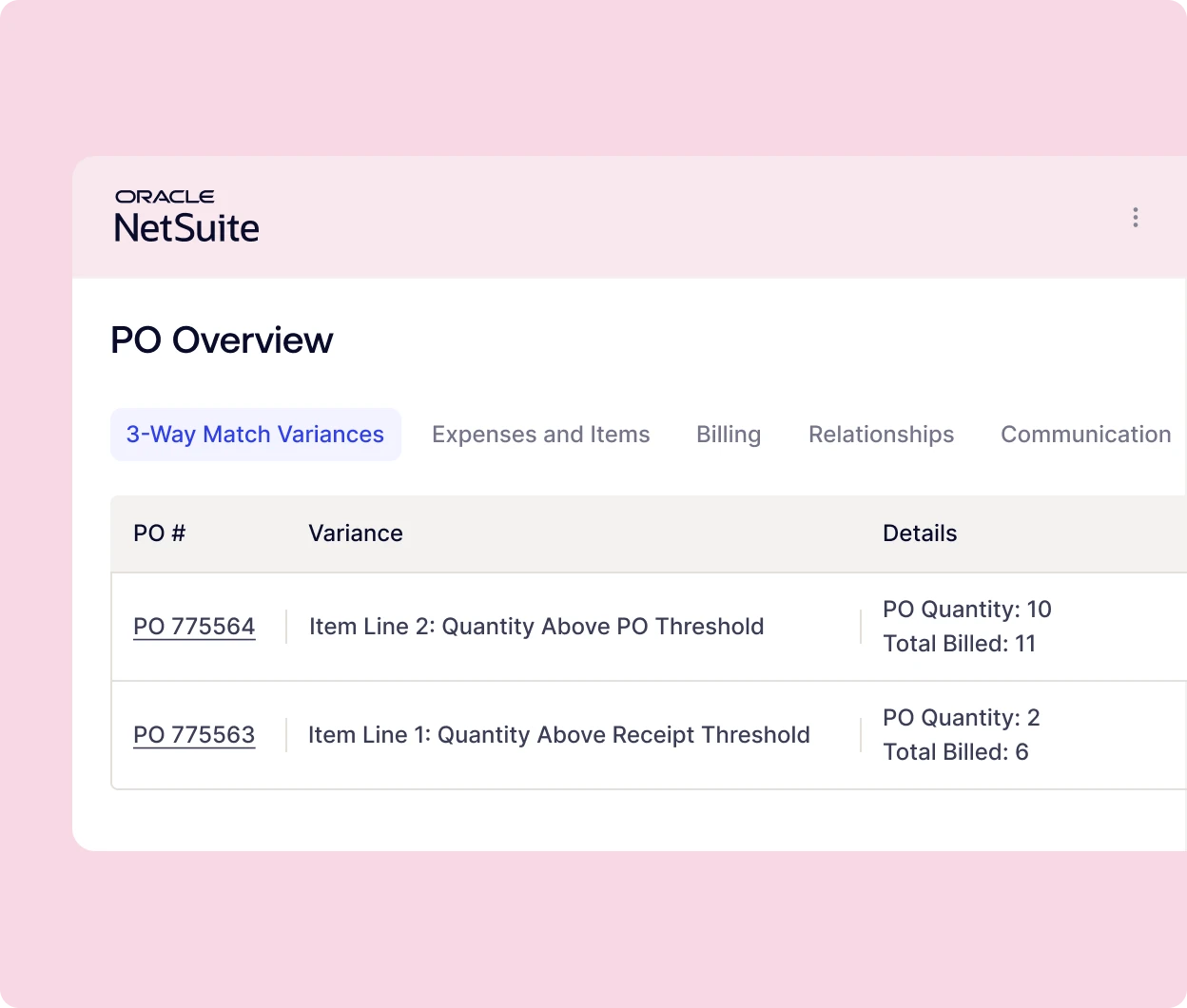Click the Total Billed: 6 value
1187x1008 pixels.
point(955,752)
